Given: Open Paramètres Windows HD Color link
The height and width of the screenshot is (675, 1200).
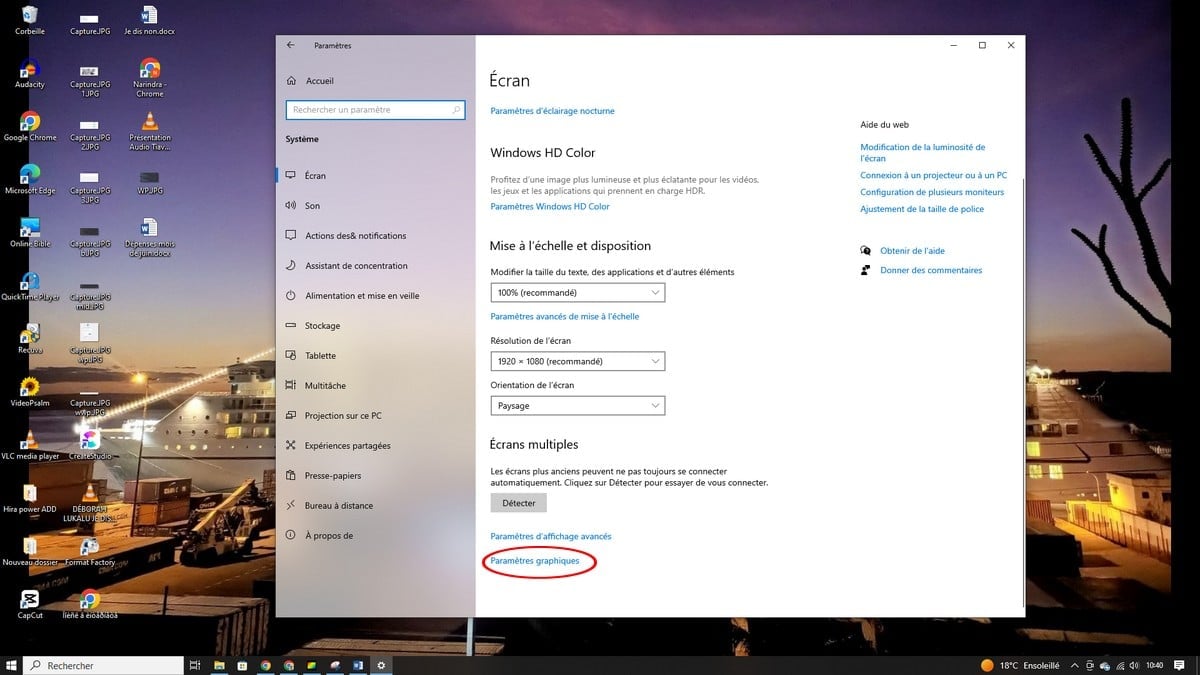Looking at the screenshot, I should click(x=549, y=207).
